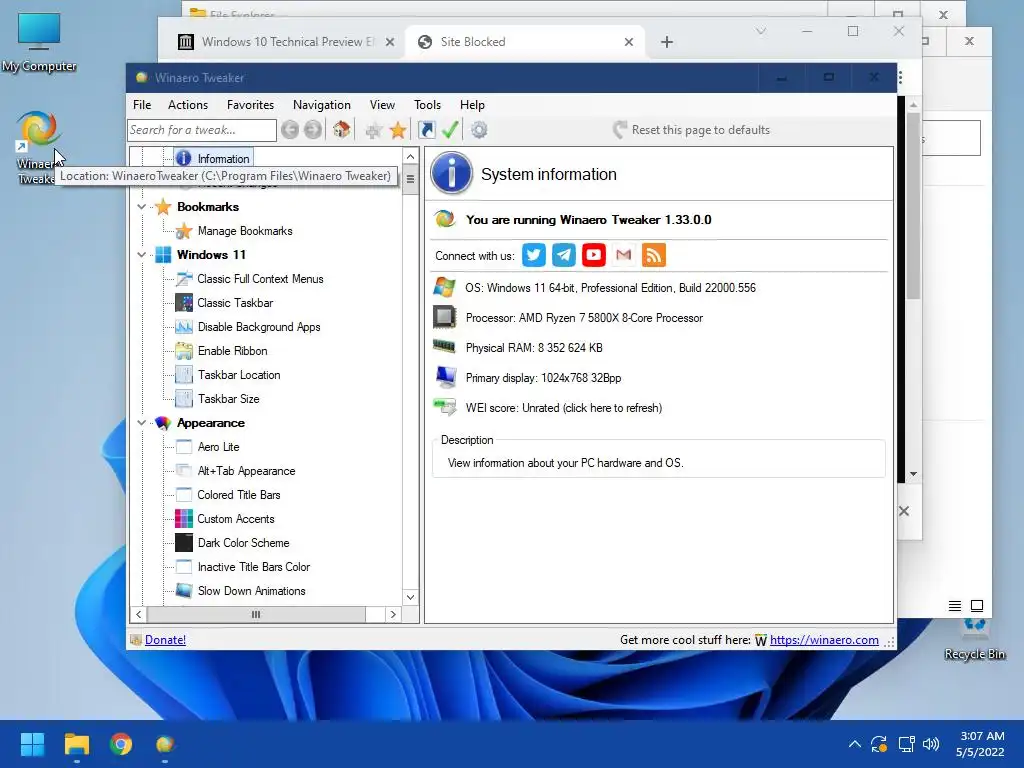1024x768 pixels.
Task: Select Taskbar Size in the tree
Action: (x=229, y=398)
